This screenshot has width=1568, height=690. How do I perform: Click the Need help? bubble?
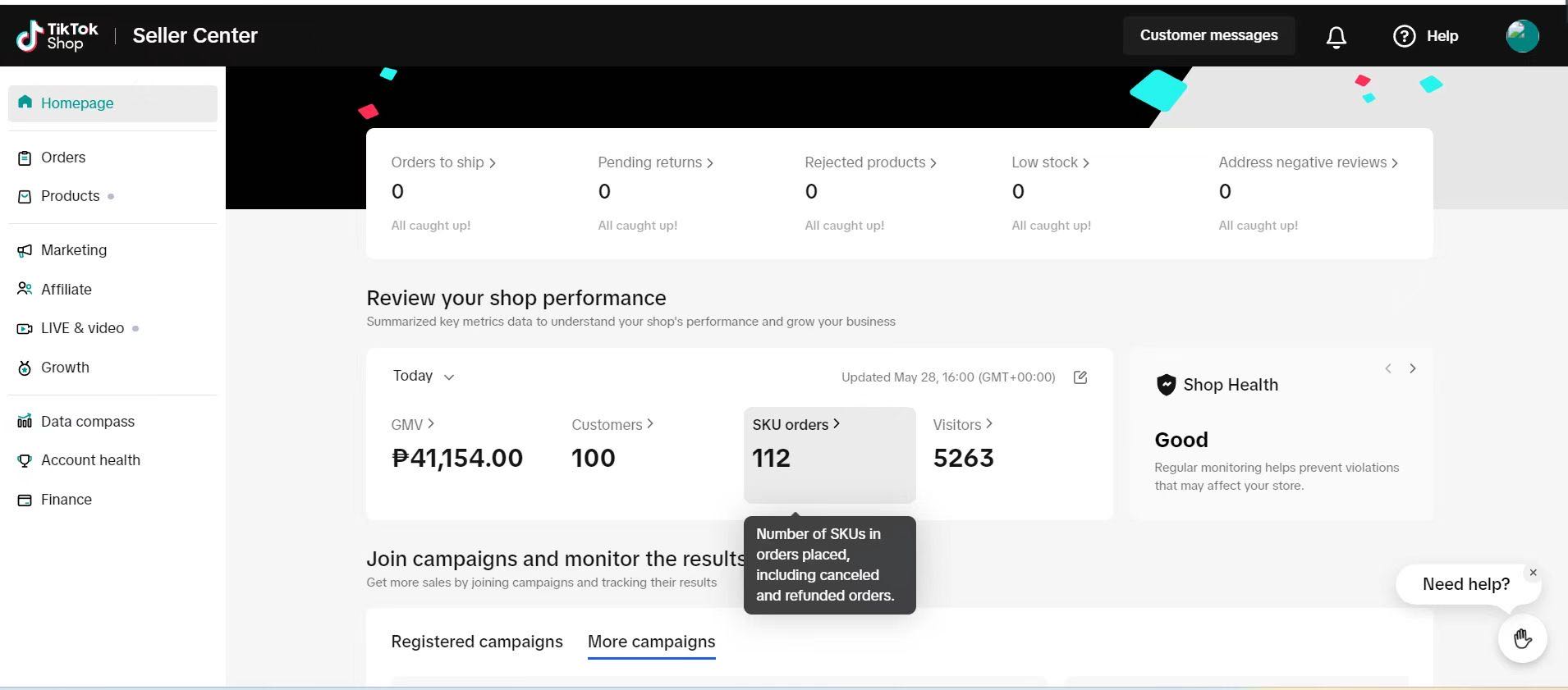pyautogui.click(x=1466, y=584)
